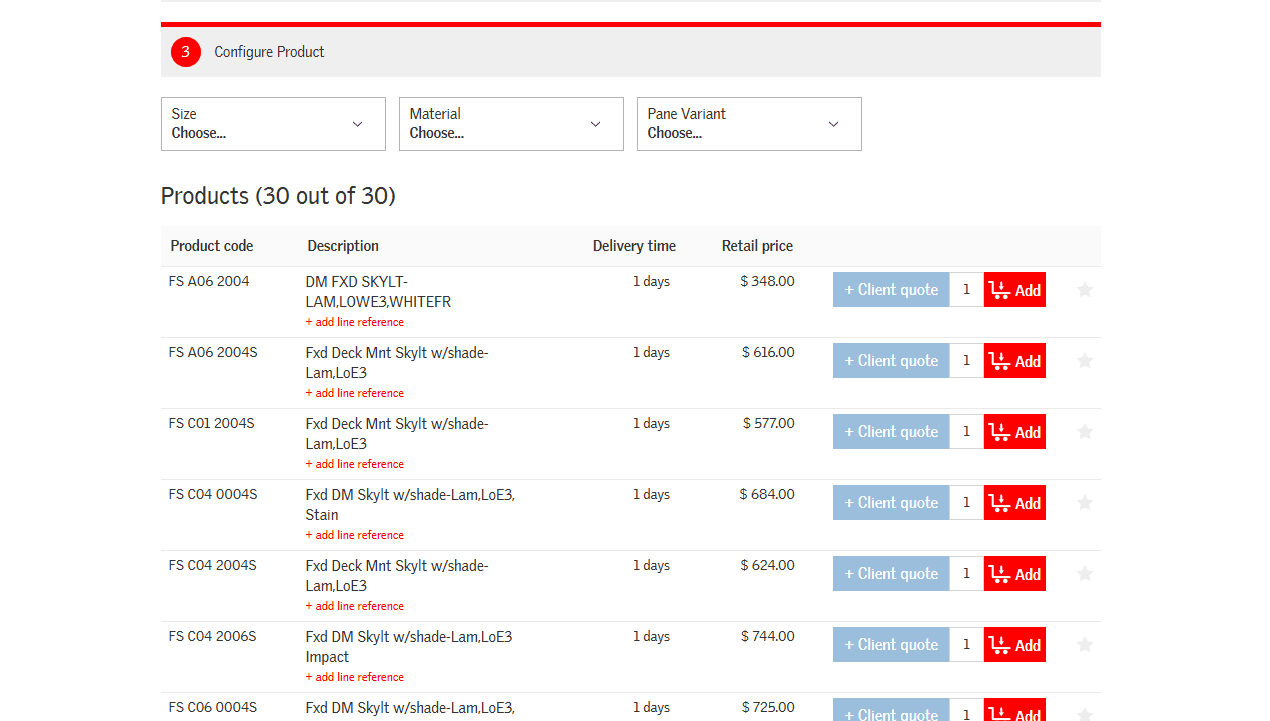Add FS A06 2004 to cart

(x=1015, y=290)
